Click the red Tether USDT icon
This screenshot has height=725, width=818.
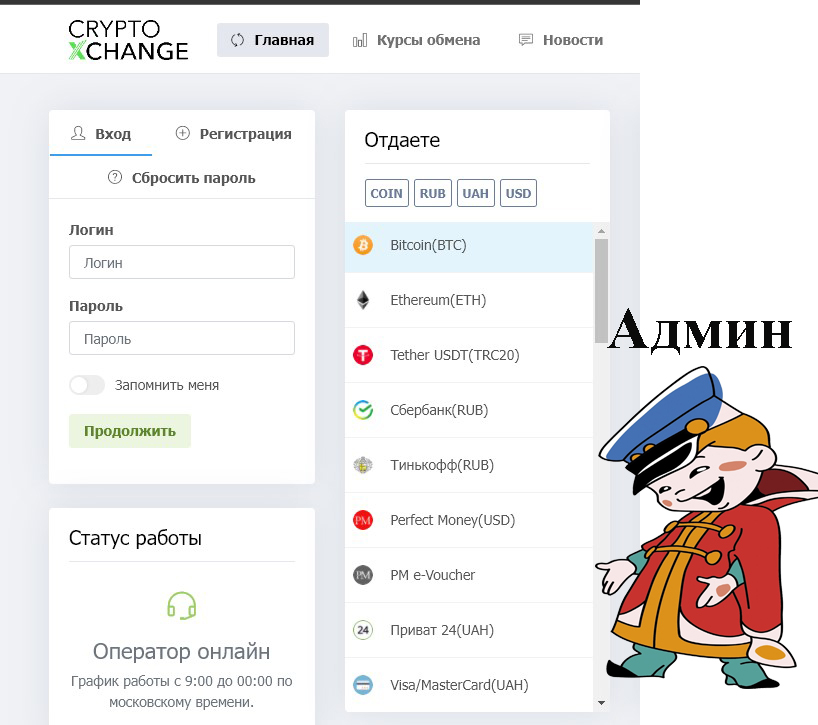pyautogui.click(x=363, y=355)
